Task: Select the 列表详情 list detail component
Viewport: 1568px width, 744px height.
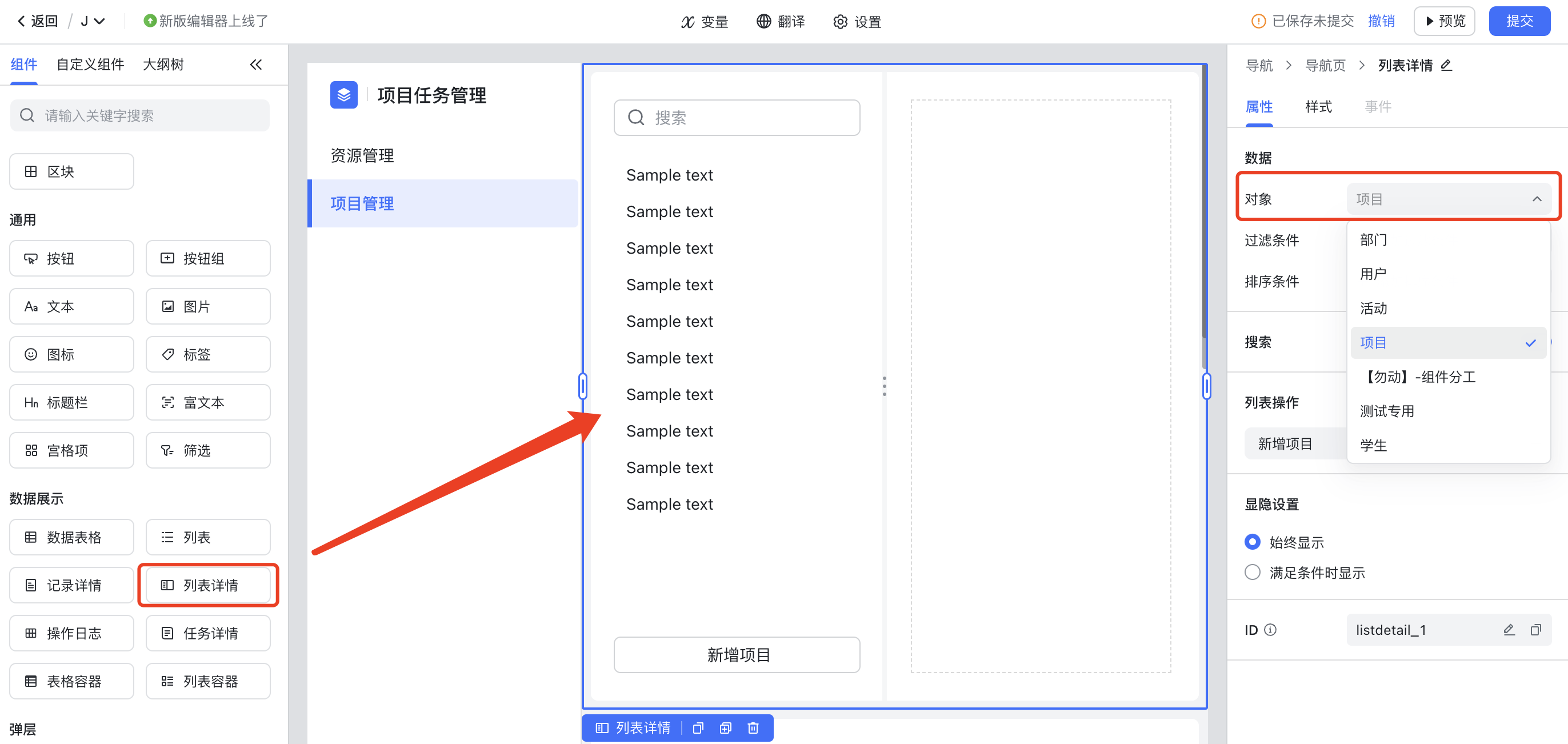Action: [x=208, y=586]
